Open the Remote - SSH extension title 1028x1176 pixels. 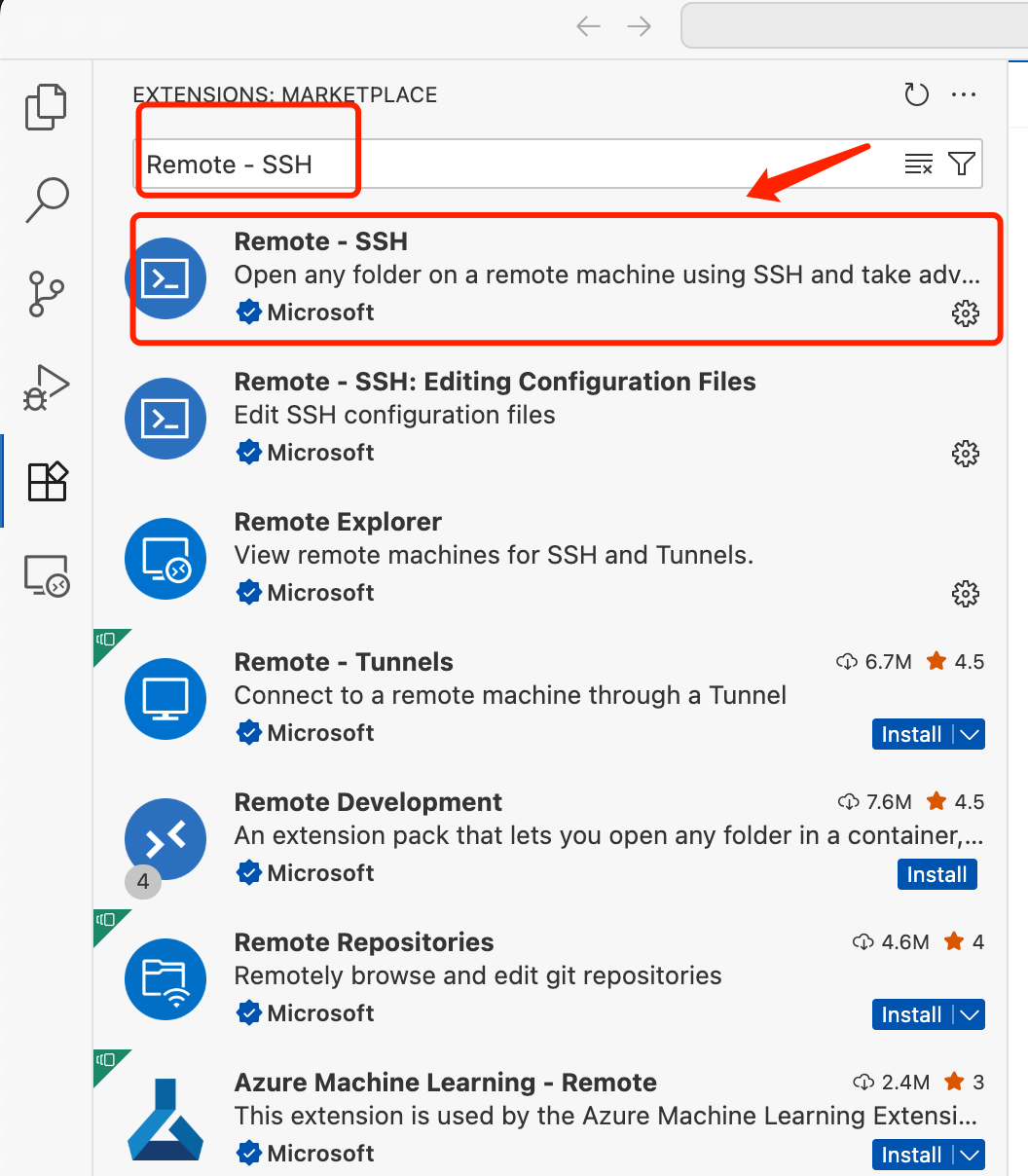(321, 241)
